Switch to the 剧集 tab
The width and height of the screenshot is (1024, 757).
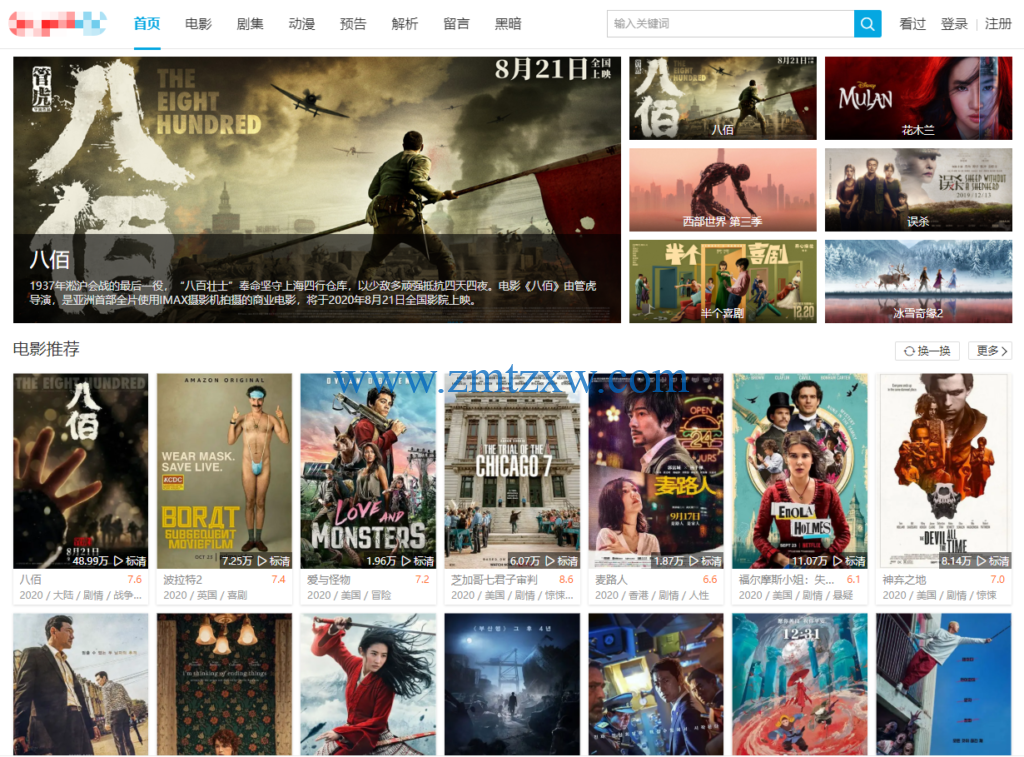pyautogui.click(x=250, y=24)
